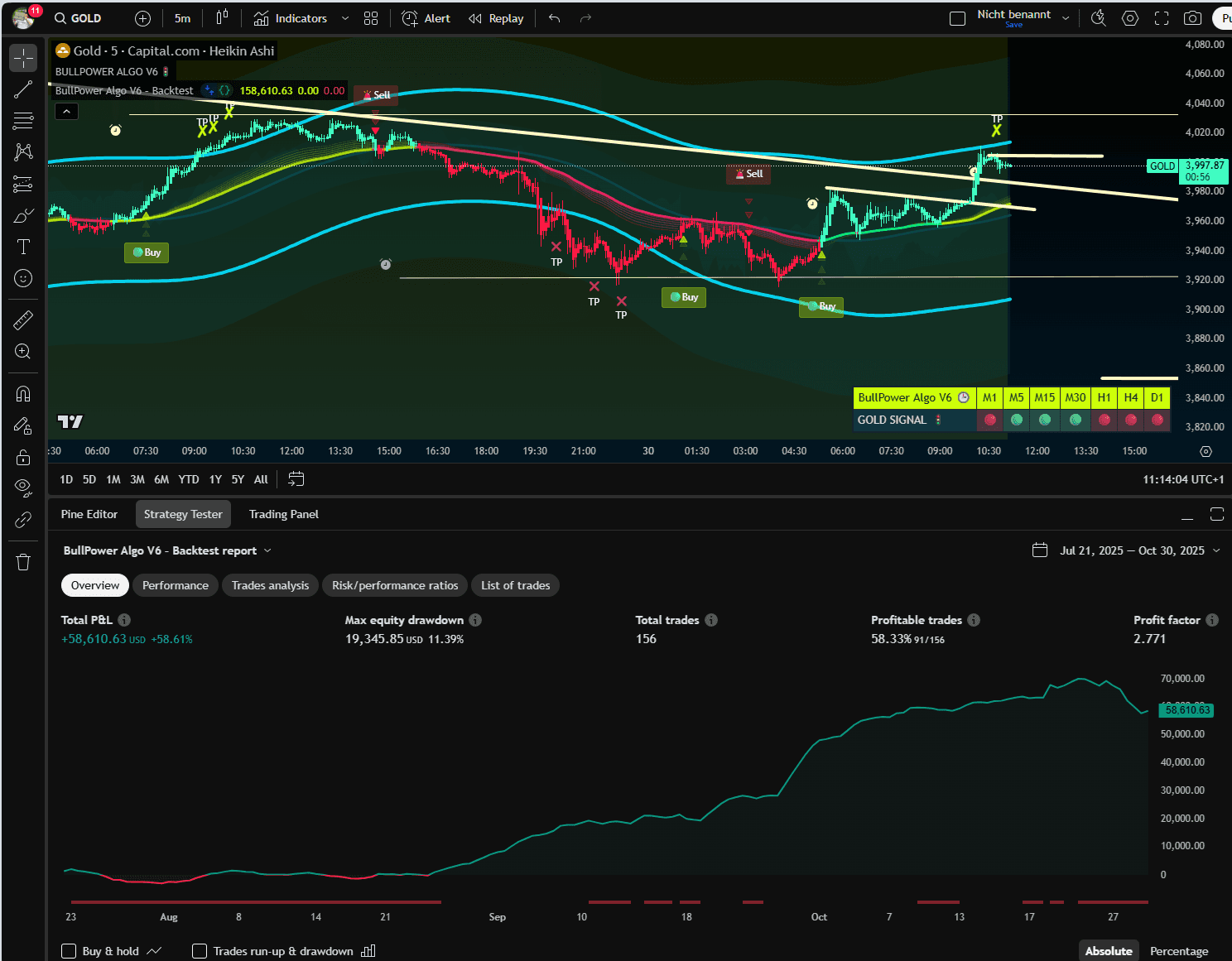Show info tooltip for Total trades
Image resolution: width=1232 pixels, height=961 pixels.
[711, 620]
